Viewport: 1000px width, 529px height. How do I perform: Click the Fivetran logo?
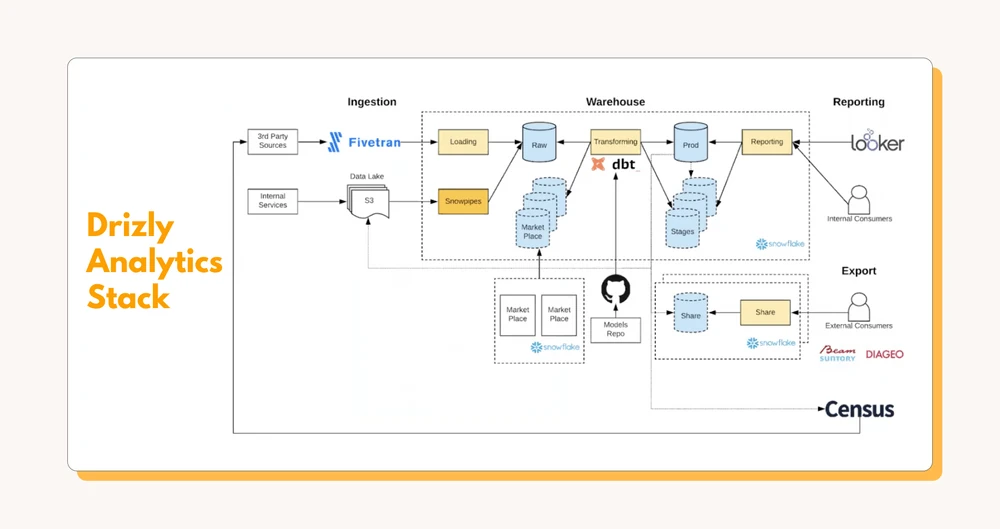pos(364,142)
